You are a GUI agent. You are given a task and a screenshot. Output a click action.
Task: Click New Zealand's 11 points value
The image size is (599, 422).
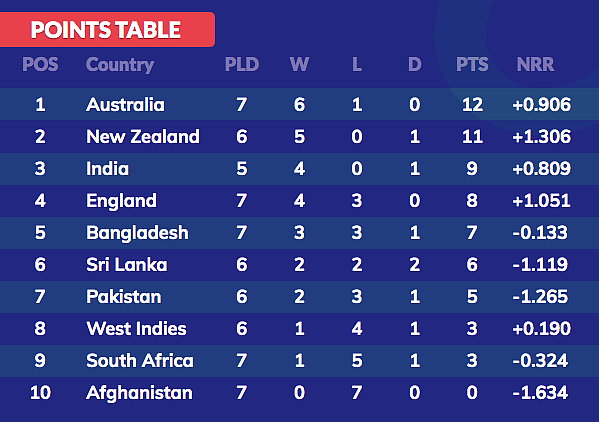coord(472,137)
